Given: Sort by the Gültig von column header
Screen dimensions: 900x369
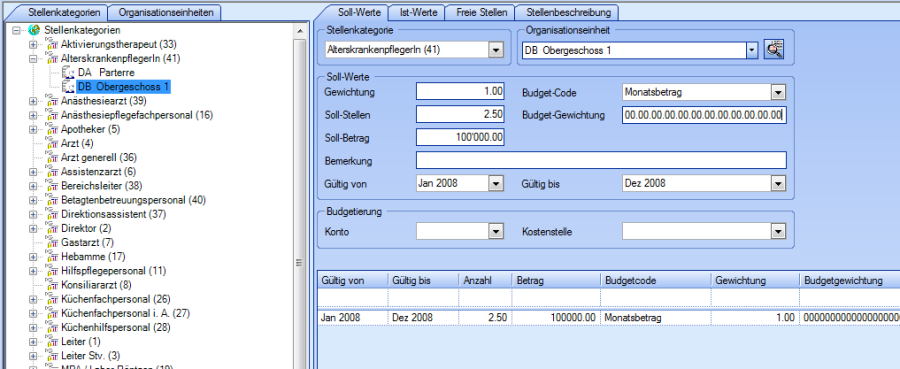Looking at the screenshot, I should point(353,281).
